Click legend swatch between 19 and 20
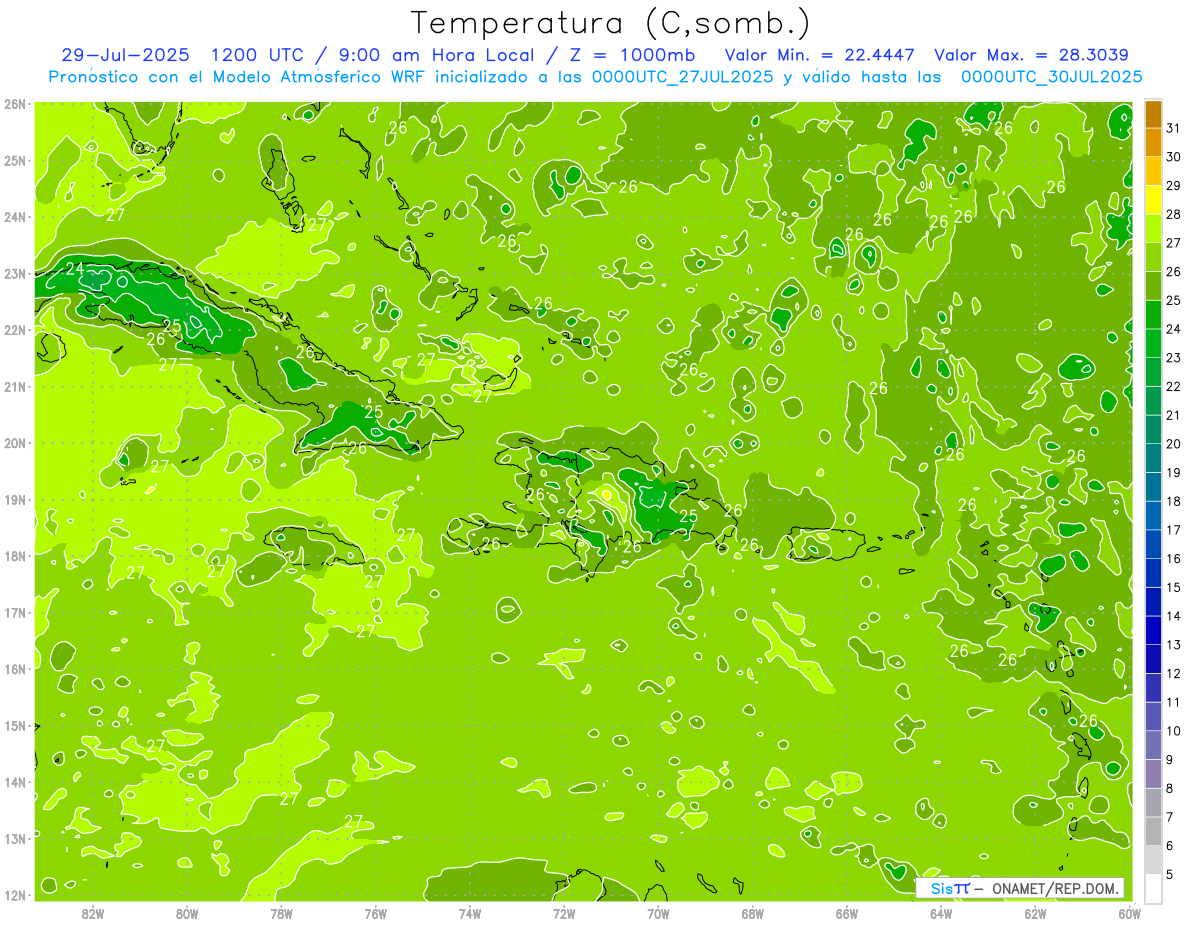Viewport: 1200px width, 927px height. pos(1153,458)
